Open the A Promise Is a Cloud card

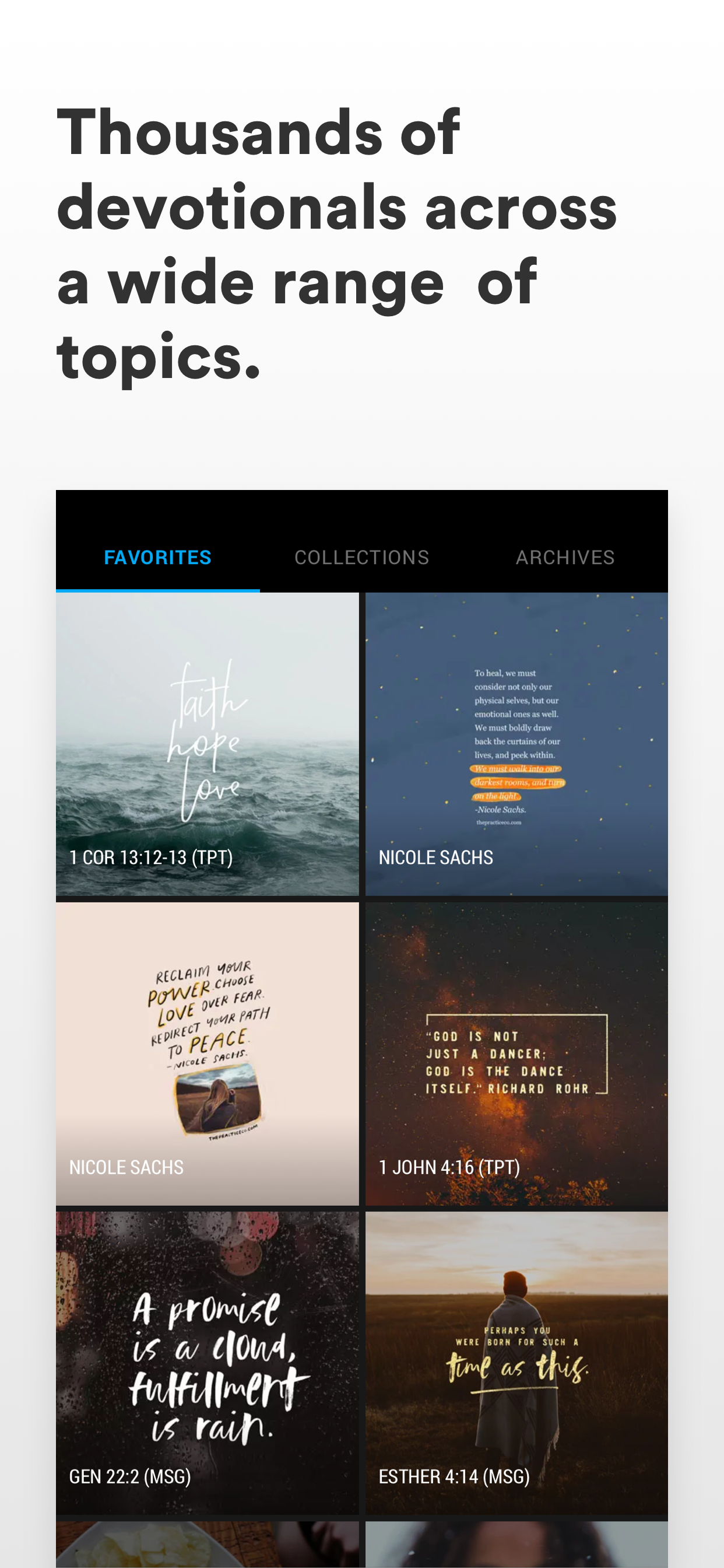[x=208, y=1363]
